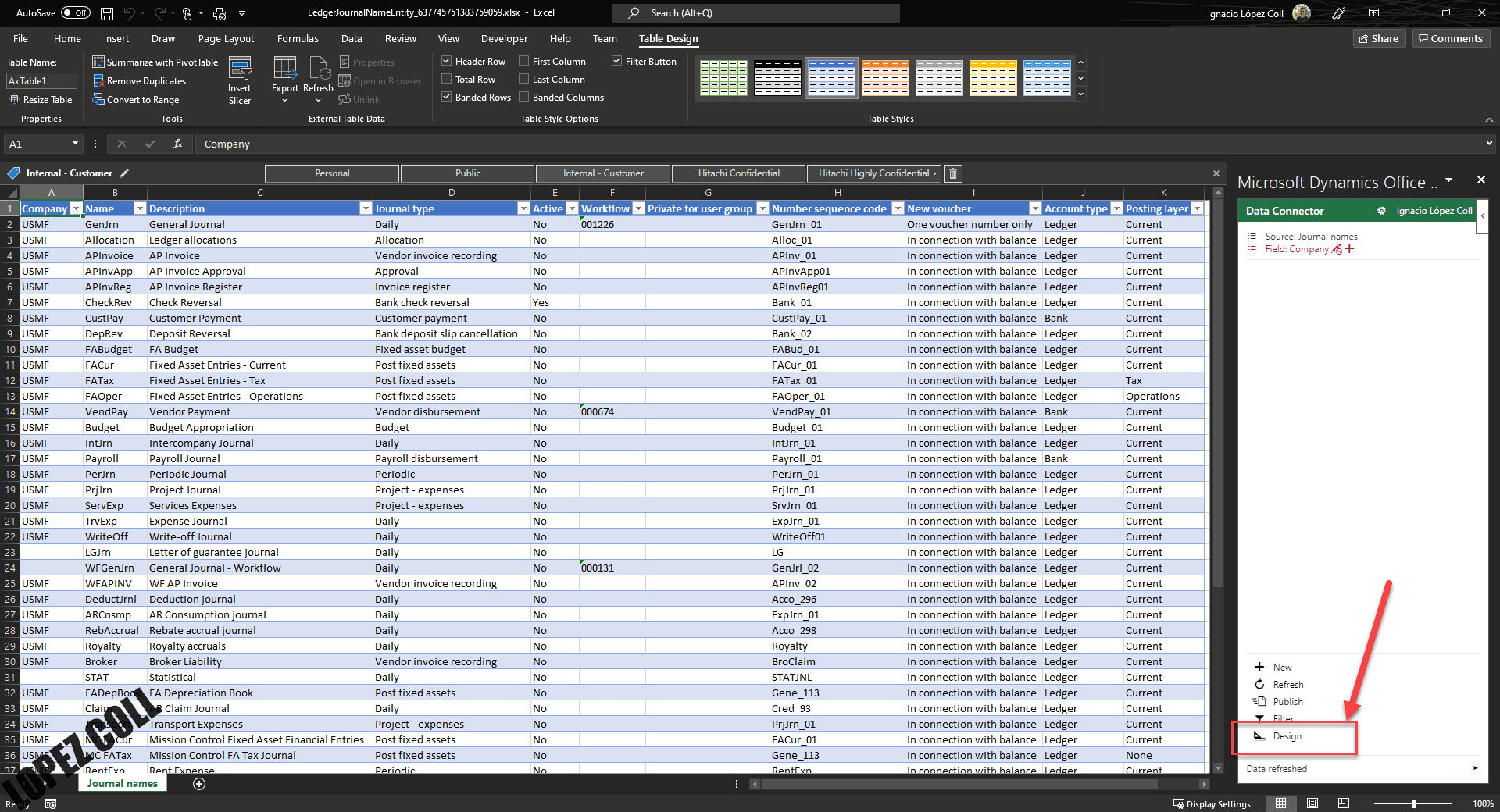The height and width of the screenshot is (812, 1500).
Task: Enable the Total Row checkbox
Action: pos(447,80)
